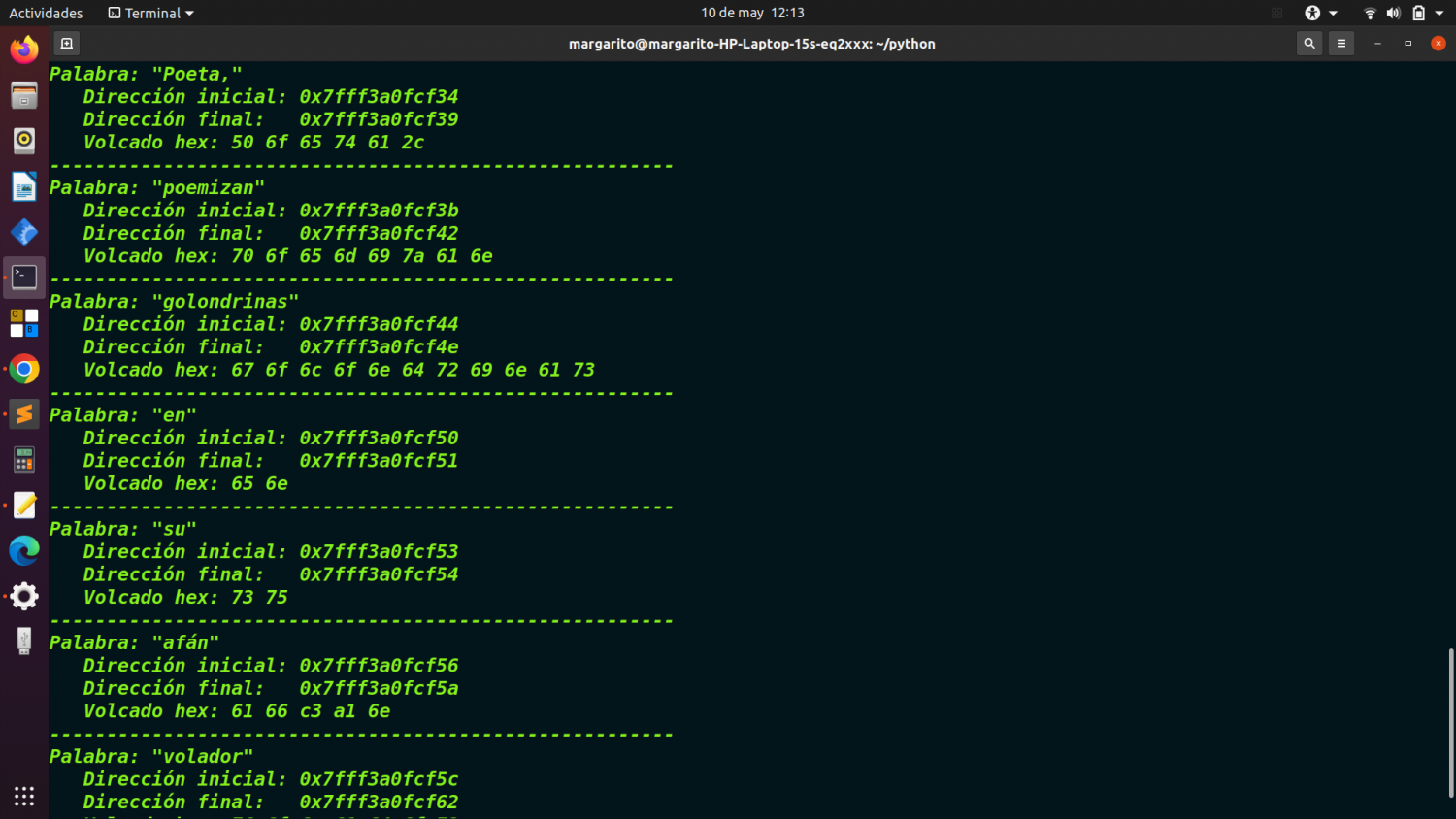Screen dimensions: 1456x819
Task: Open a new terminal tab
Action: point(66,44)
